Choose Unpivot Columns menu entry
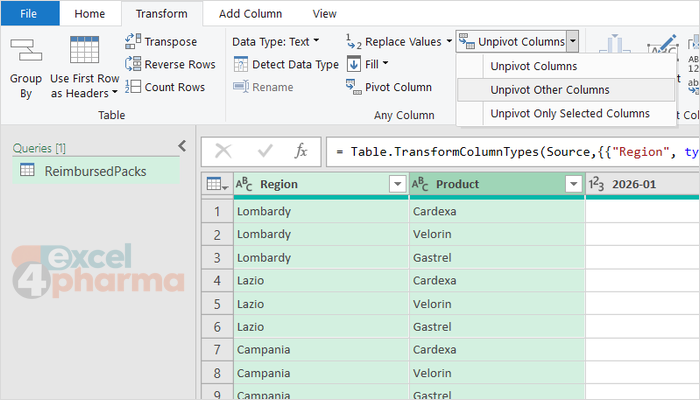This screenshot has width=700, height=400. click(566, 66)
